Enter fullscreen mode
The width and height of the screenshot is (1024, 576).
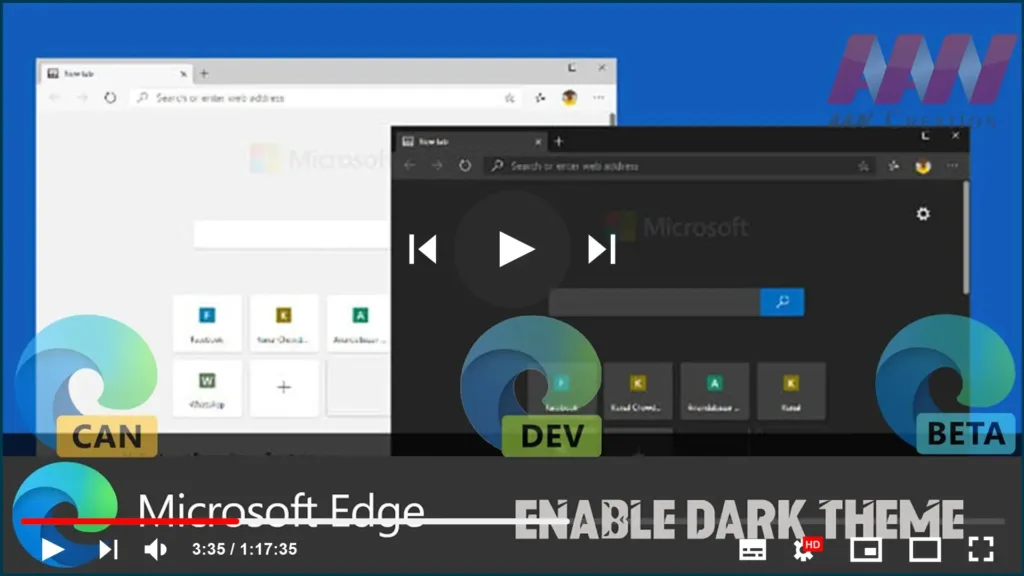click(981, 549)
